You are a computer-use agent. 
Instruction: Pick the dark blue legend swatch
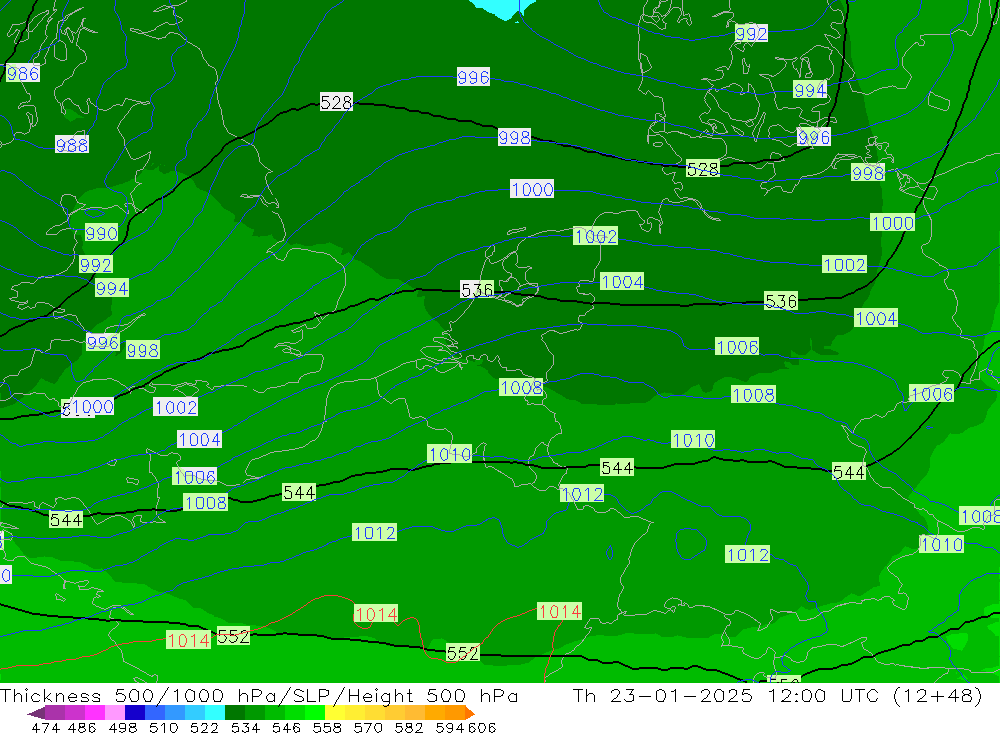tap(135, 713)
